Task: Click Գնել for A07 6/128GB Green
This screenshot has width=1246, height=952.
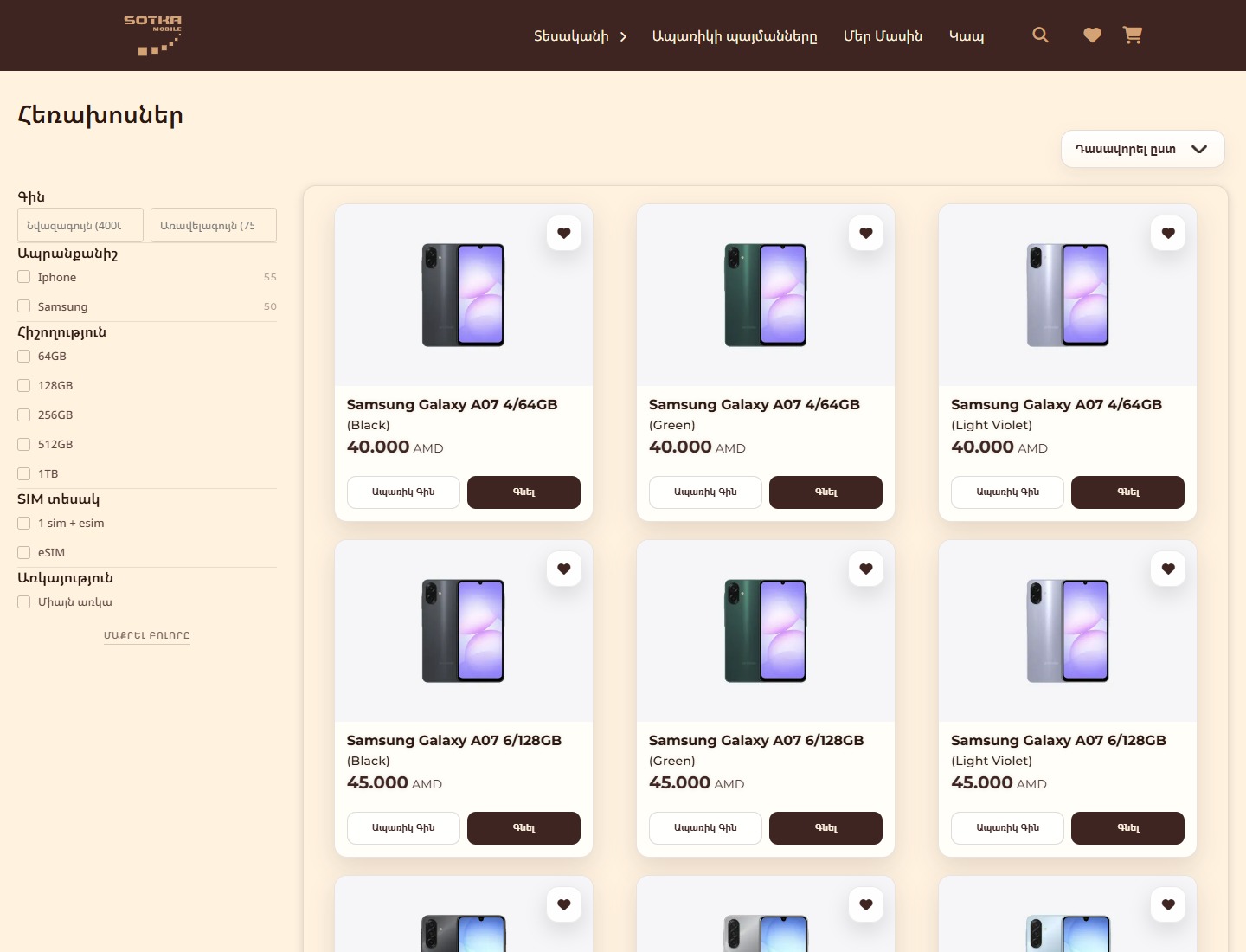Action: point(825,828)
